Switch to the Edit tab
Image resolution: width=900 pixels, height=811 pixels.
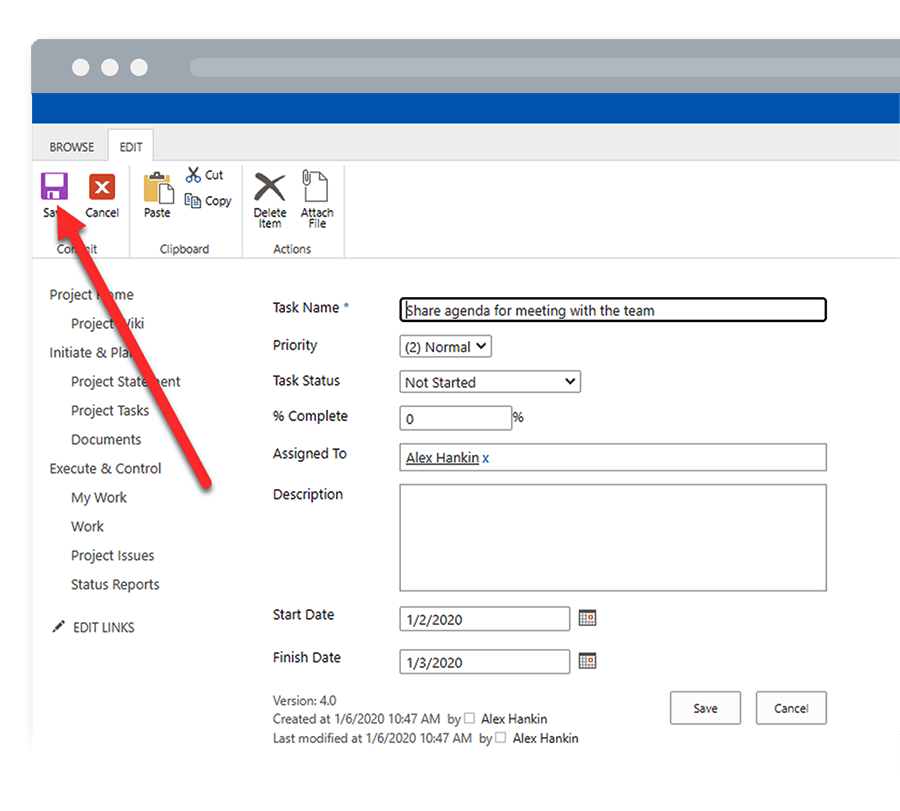coord(130,146)
